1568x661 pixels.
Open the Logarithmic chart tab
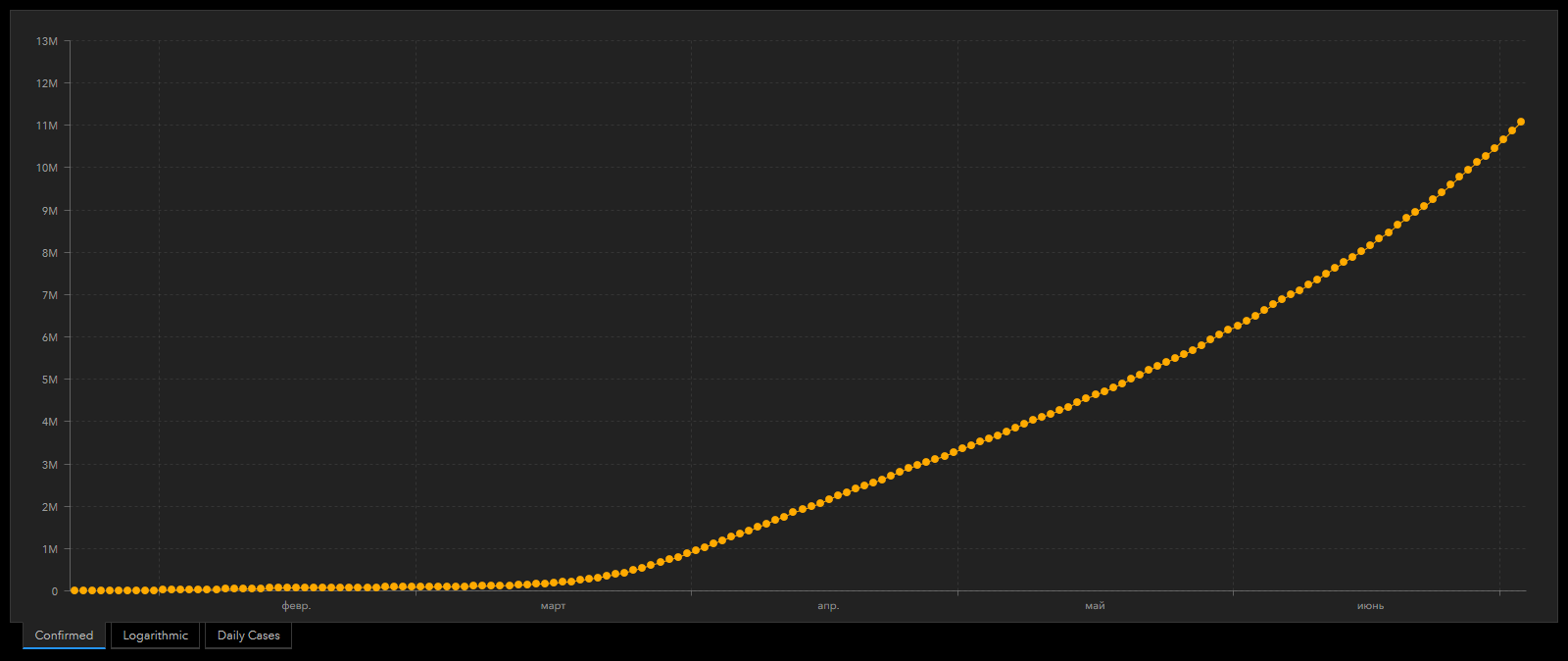[x=156, y=636]
